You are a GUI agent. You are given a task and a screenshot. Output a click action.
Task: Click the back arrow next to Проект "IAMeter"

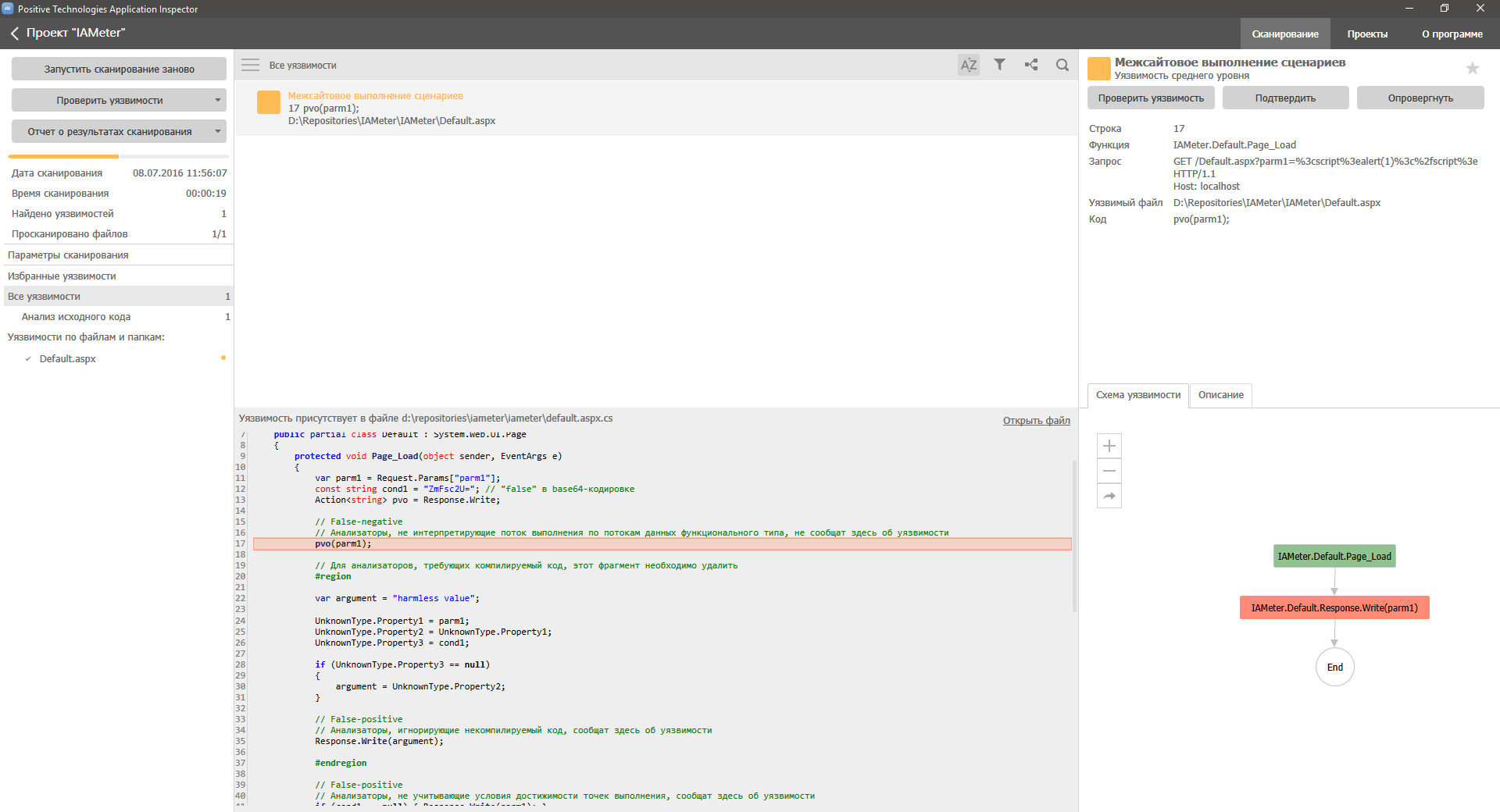pos(14,34)
